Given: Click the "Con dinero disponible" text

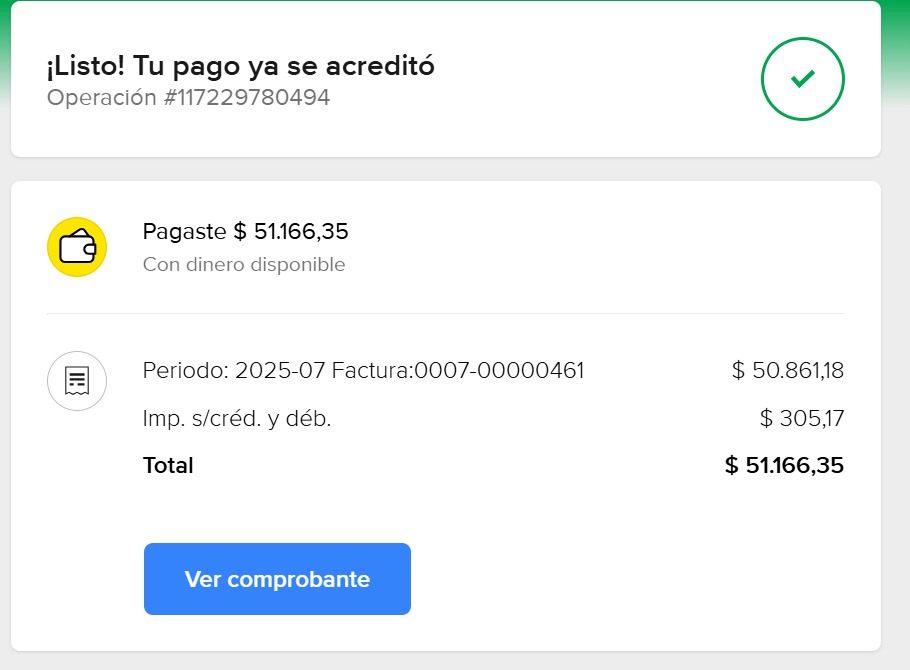Looking at the screenshot, I should click(x=244, y=265).
